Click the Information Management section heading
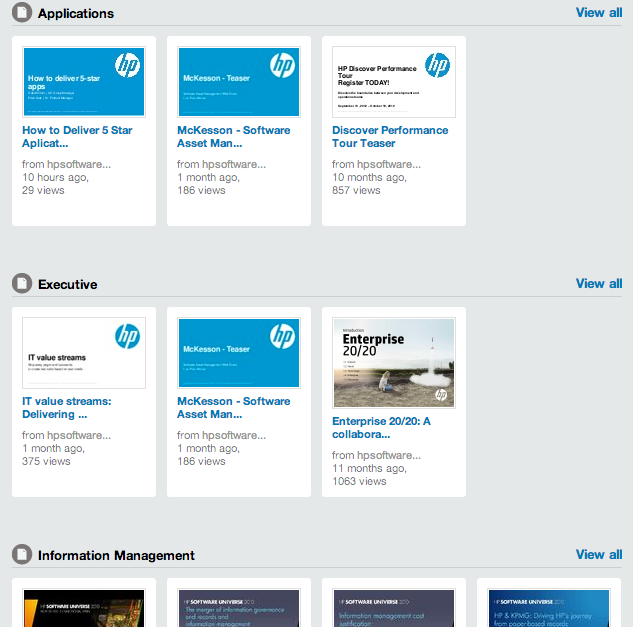This screenshot has height=627, width=633. coord(116,556)
